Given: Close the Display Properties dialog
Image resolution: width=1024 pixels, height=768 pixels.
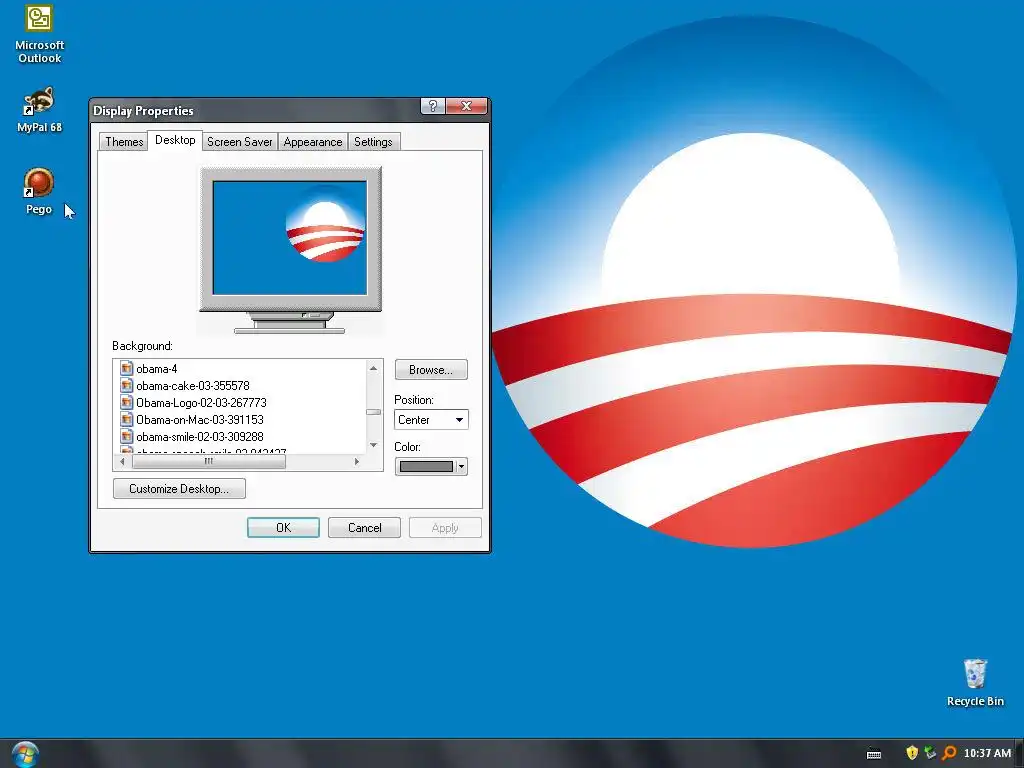Looking at the screenshot, I should tap(466, 106).
